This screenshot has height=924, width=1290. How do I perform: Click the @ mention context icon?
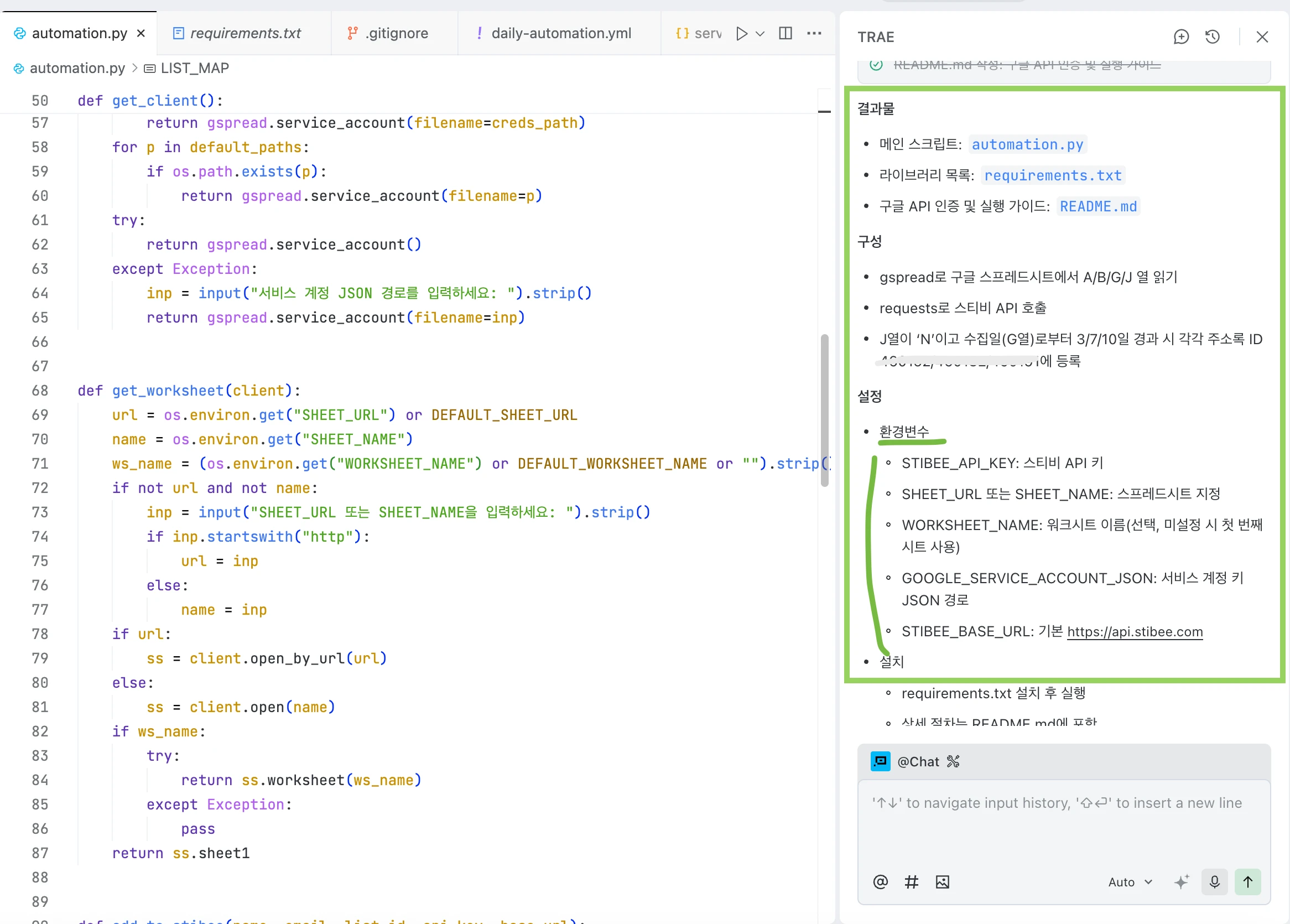click(x=880, y=882)
